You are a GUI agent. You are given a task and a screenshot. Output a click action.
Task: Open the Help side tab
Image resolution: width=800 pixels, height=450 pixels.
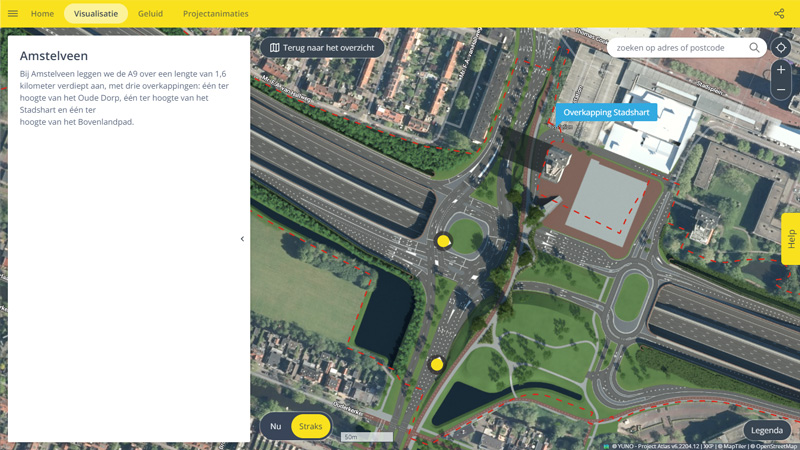790,239
